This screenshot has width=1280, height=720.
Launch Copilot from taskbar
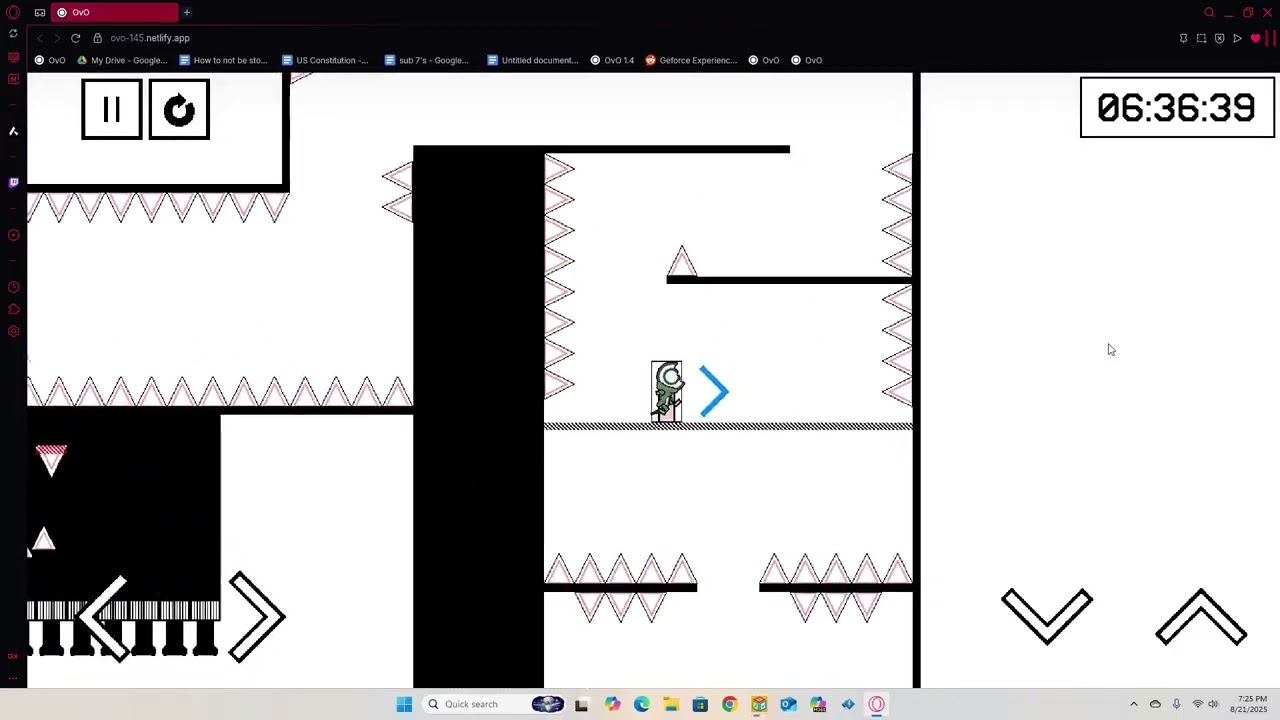[612, 704]
